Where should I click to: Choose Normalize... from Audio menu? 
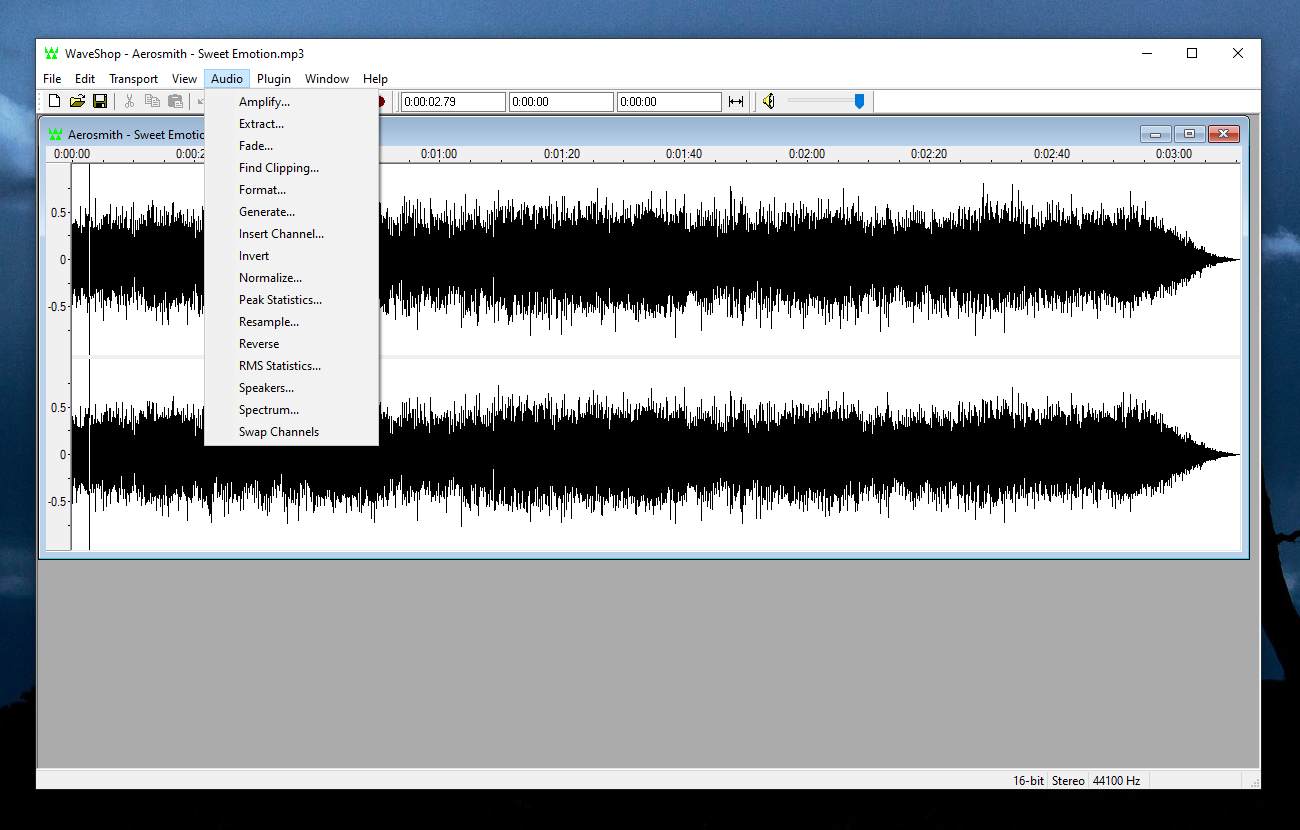click(x=291, y=278)
